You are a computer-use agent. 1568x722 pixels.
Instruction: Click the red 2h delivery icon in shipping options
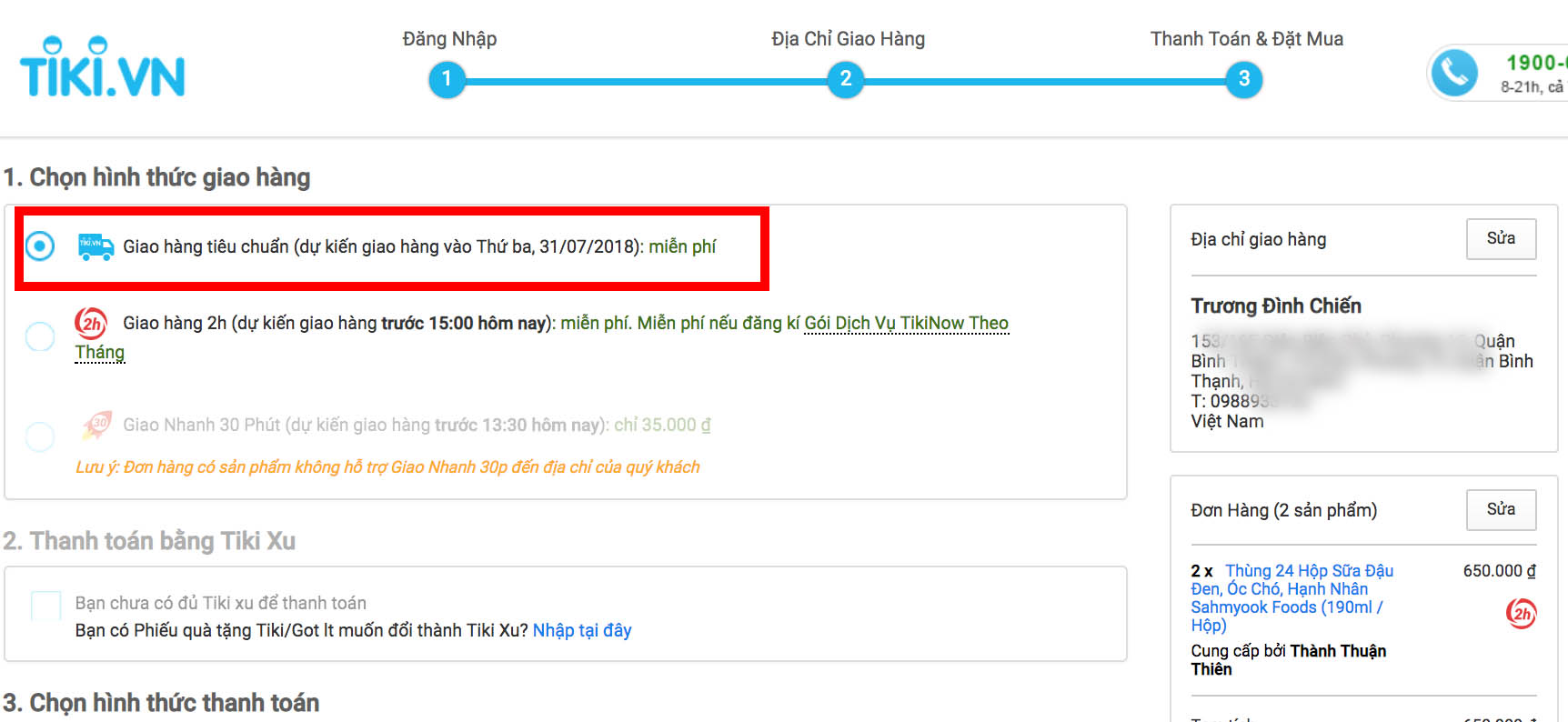coord(91,323)
